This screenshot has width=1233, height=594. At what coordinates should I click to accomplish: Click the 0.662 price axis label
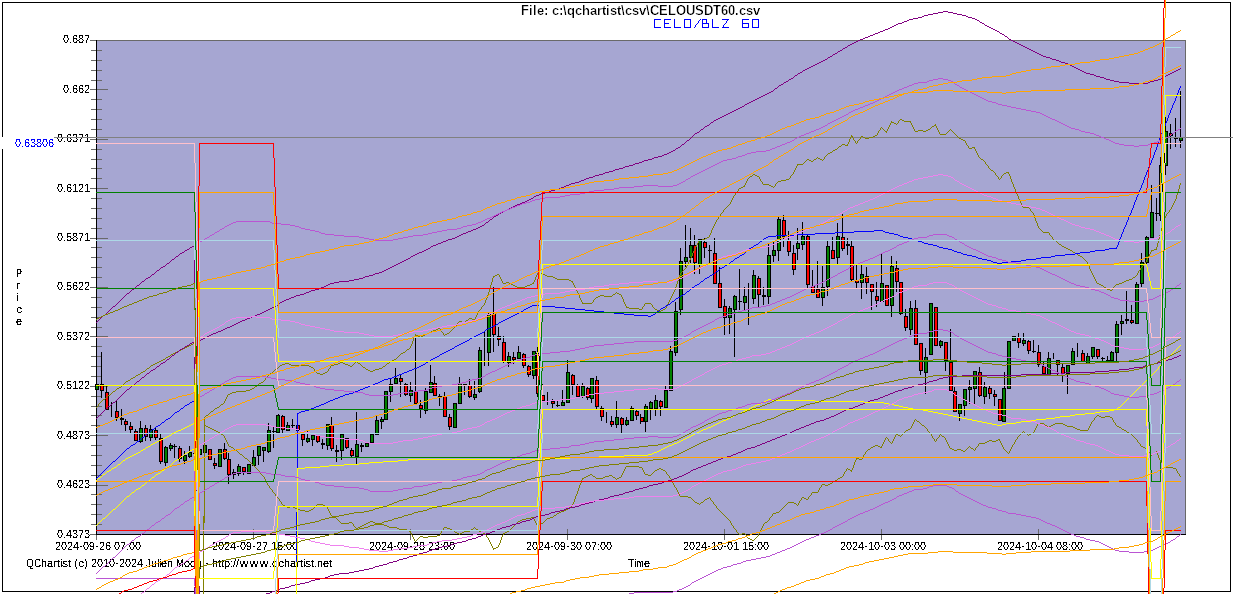click(x=76, y=89)
